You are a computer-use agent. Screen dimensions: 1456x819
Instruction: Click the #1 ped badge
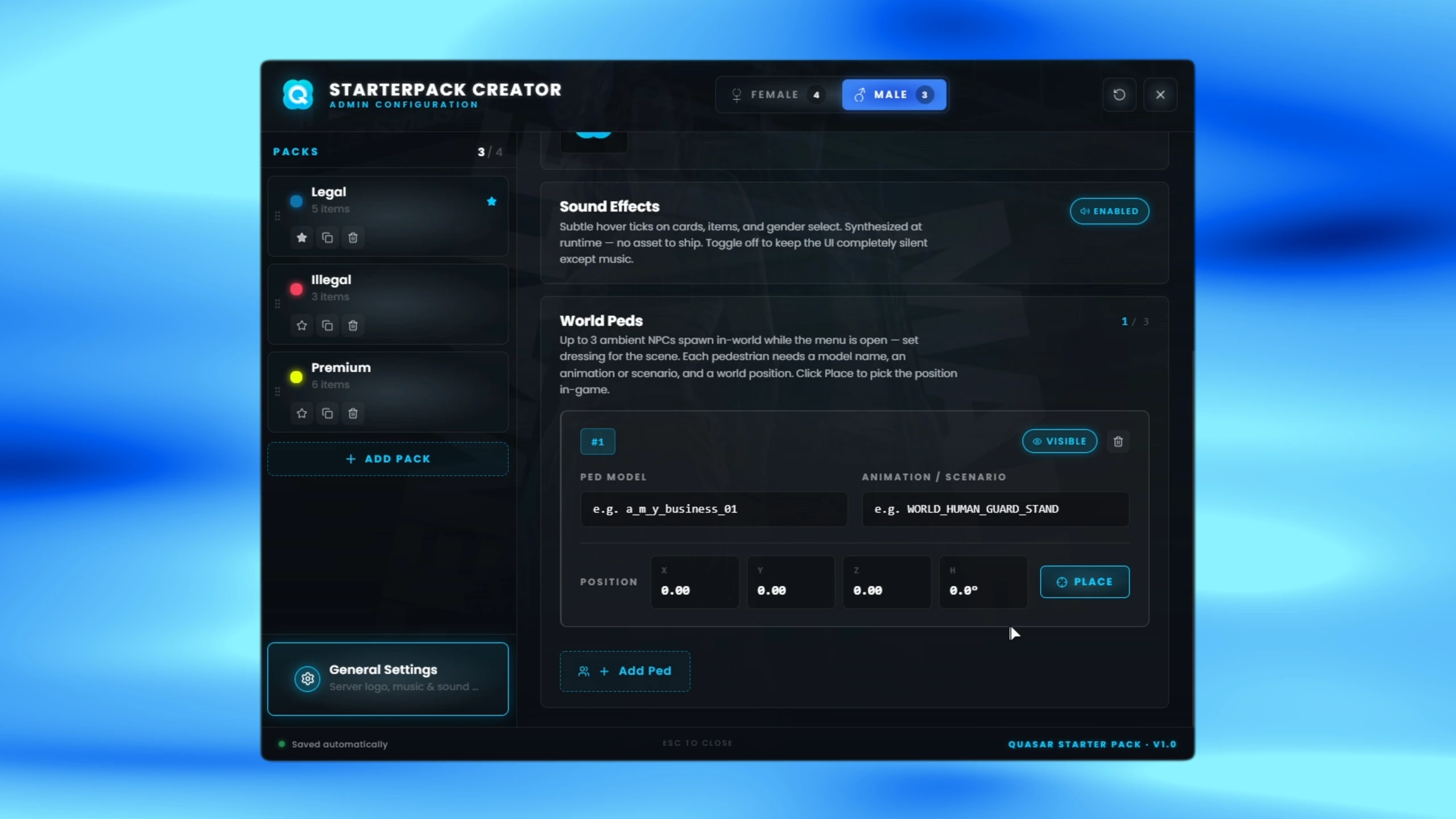coord(597,441)
